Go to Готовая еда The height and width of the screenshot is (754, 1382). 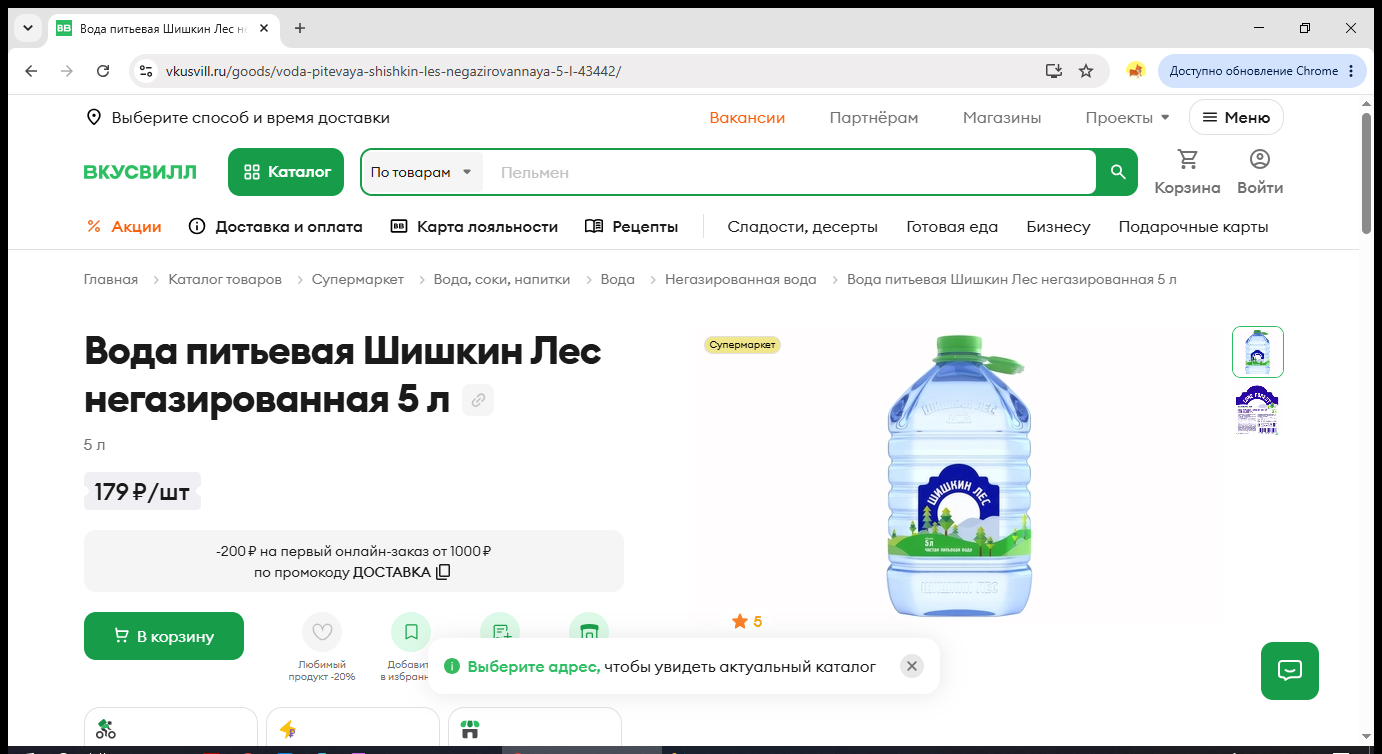click(952, 226)
